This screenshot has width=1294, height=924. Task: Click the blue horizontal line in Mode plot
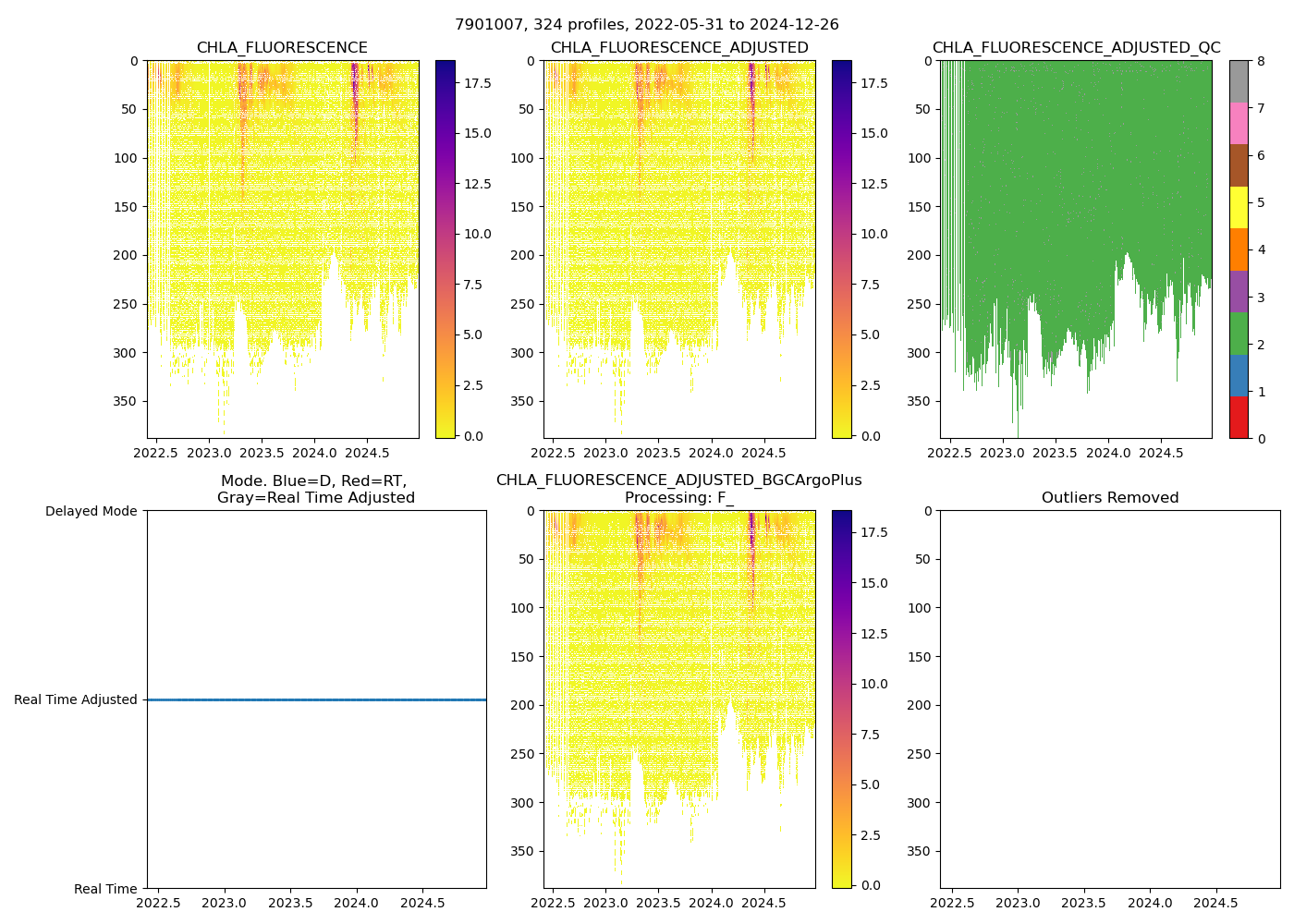(316, 700)
